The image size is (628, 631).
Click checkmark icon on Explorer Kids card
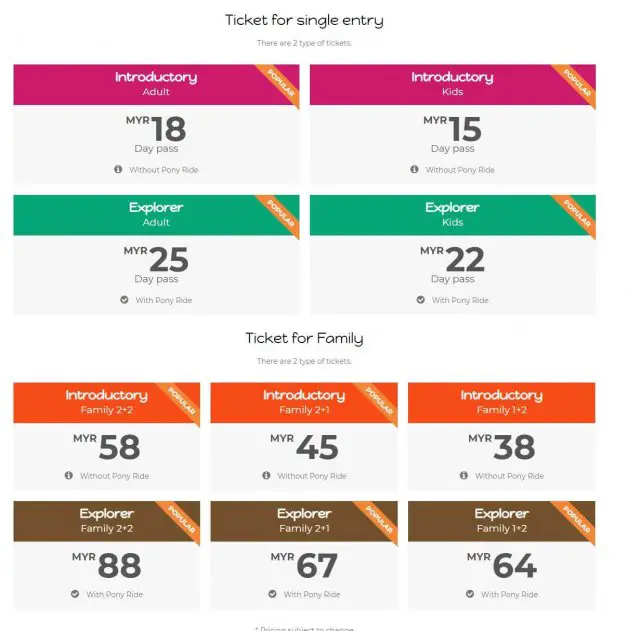pyautogui.click(x=421, y=300)
